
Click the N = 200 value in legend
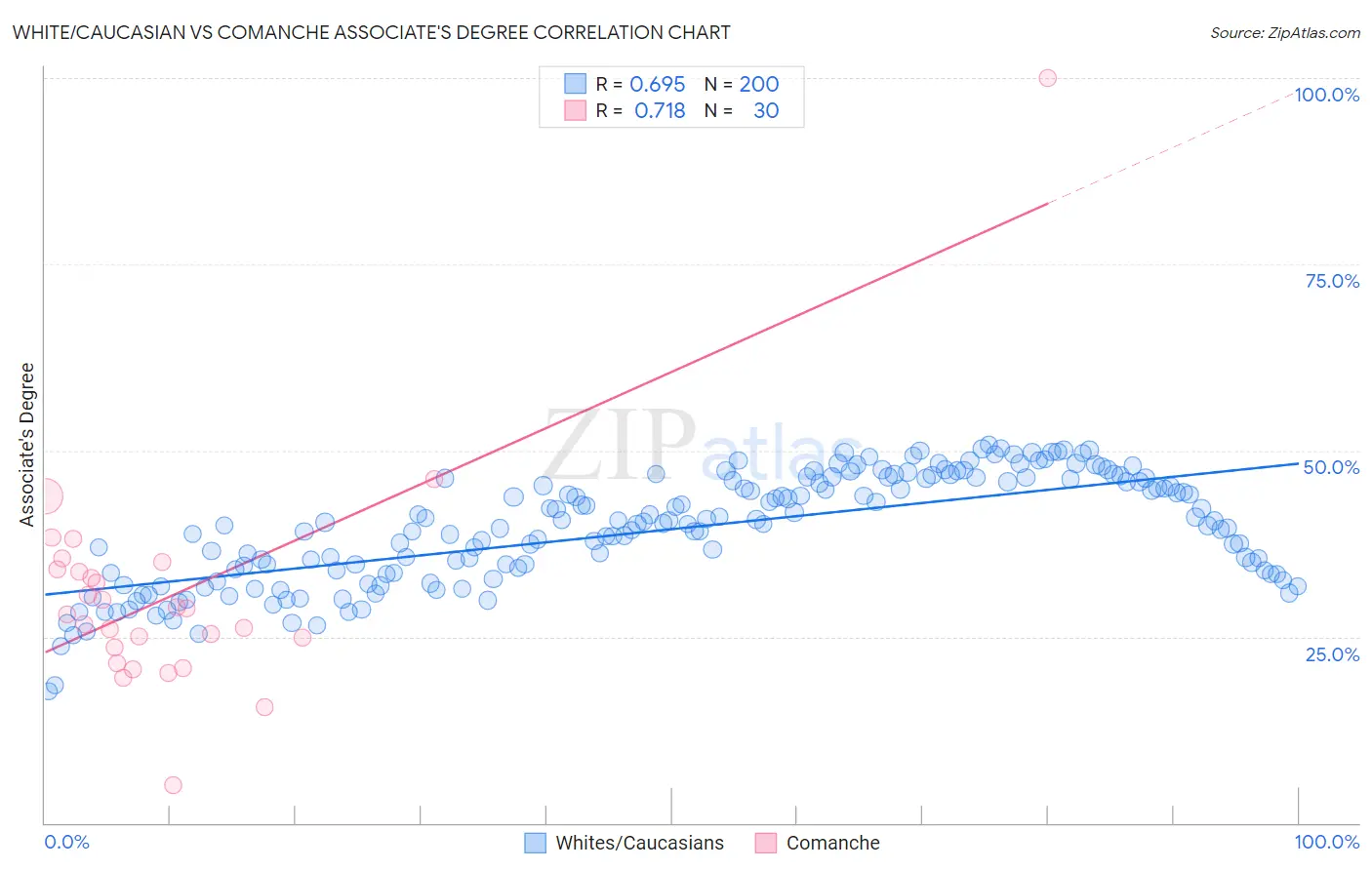[x=742, y=84]
